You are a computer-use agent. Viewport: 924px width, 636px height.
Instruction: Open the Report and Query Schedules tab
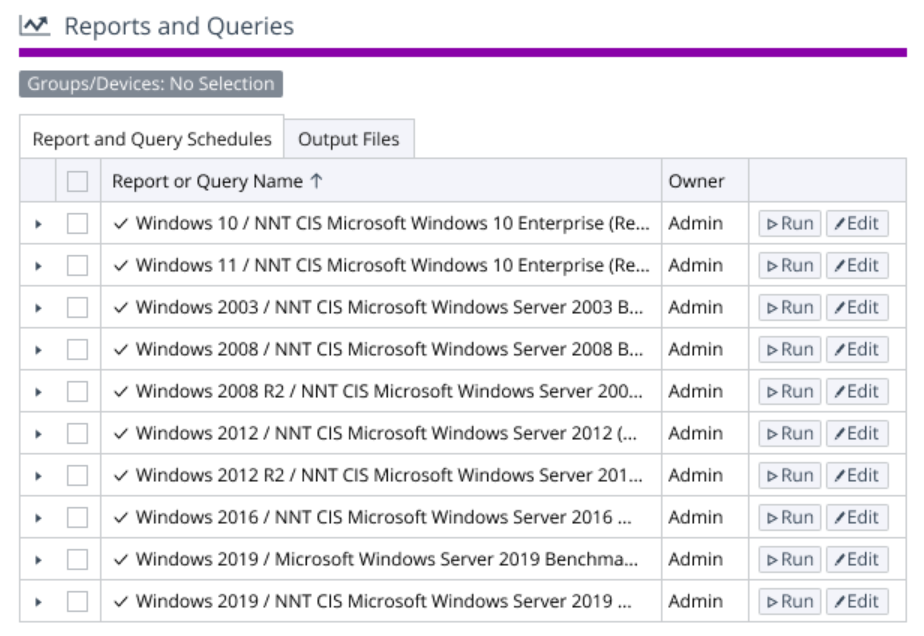tap(152, 139)
